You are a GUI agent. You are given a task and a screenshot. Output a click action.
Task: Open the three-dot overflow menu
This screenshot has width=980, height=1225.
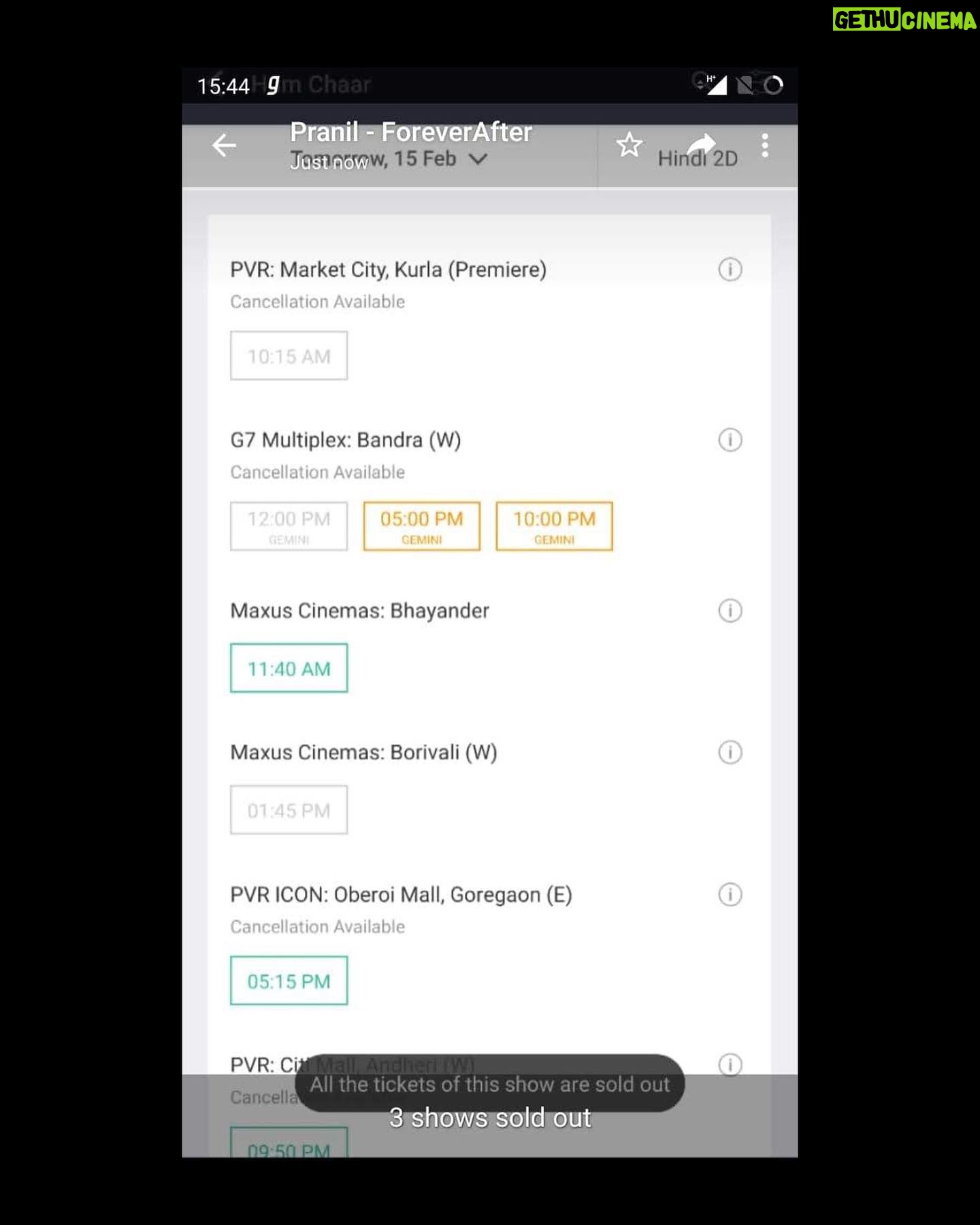[765, 146]
